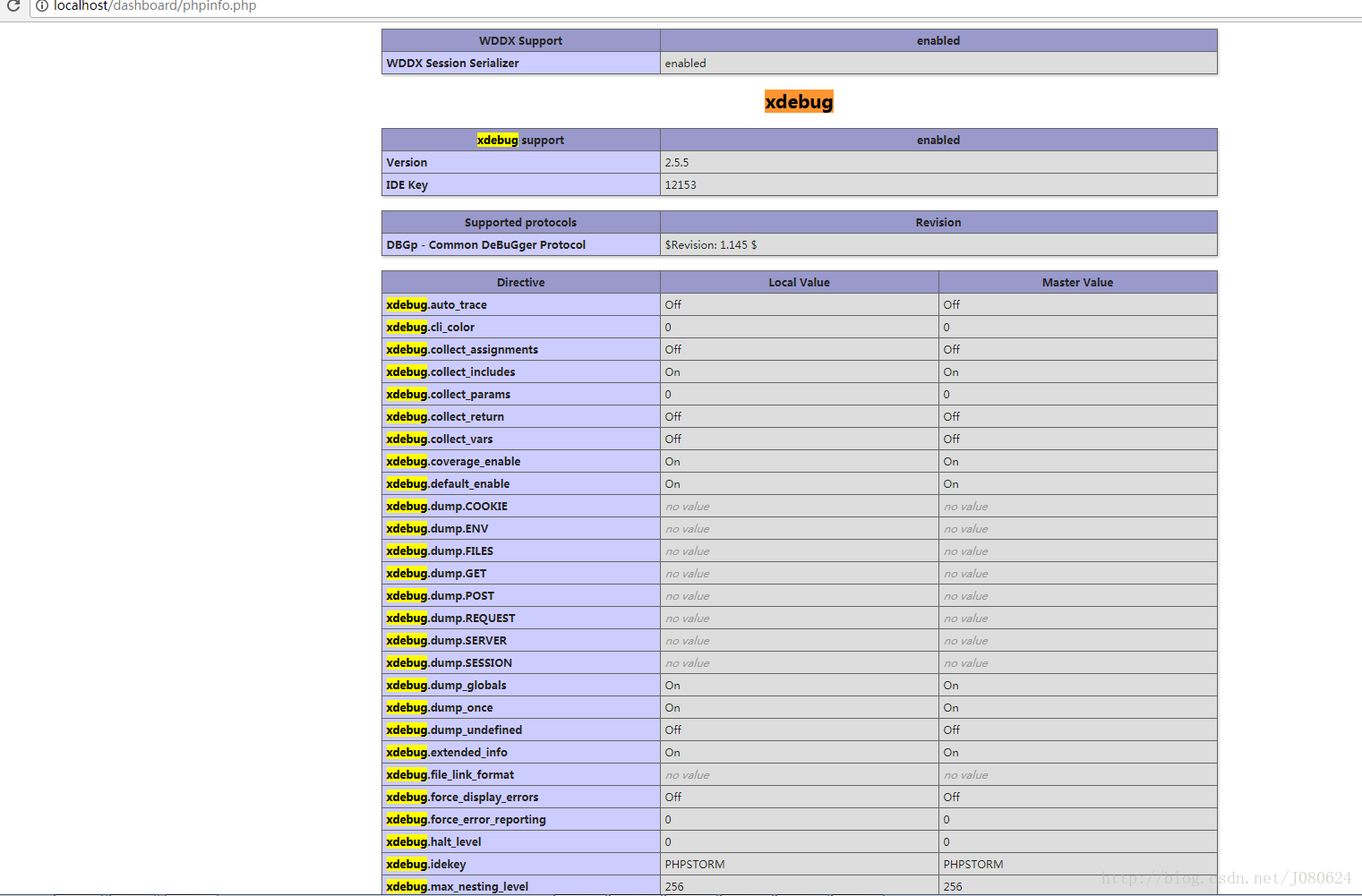Select local value '0' of xdebug.halt_level
The height and width of the screenshot is (896, 1362).
click(x=668, y=841)
